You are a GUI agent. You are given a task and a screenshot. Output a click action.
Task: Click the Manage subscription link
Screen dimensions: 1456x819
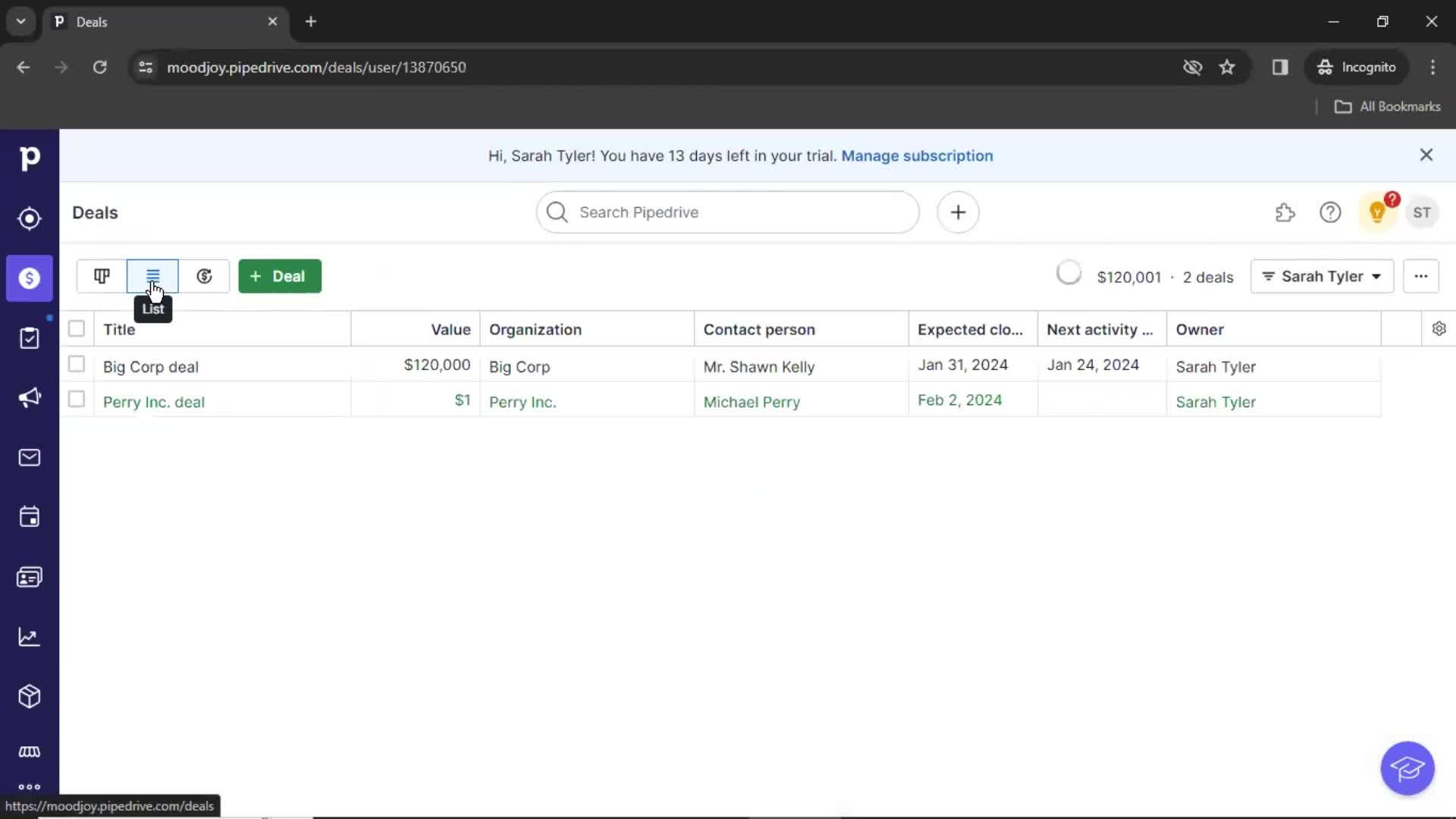(x=917, y=155)
